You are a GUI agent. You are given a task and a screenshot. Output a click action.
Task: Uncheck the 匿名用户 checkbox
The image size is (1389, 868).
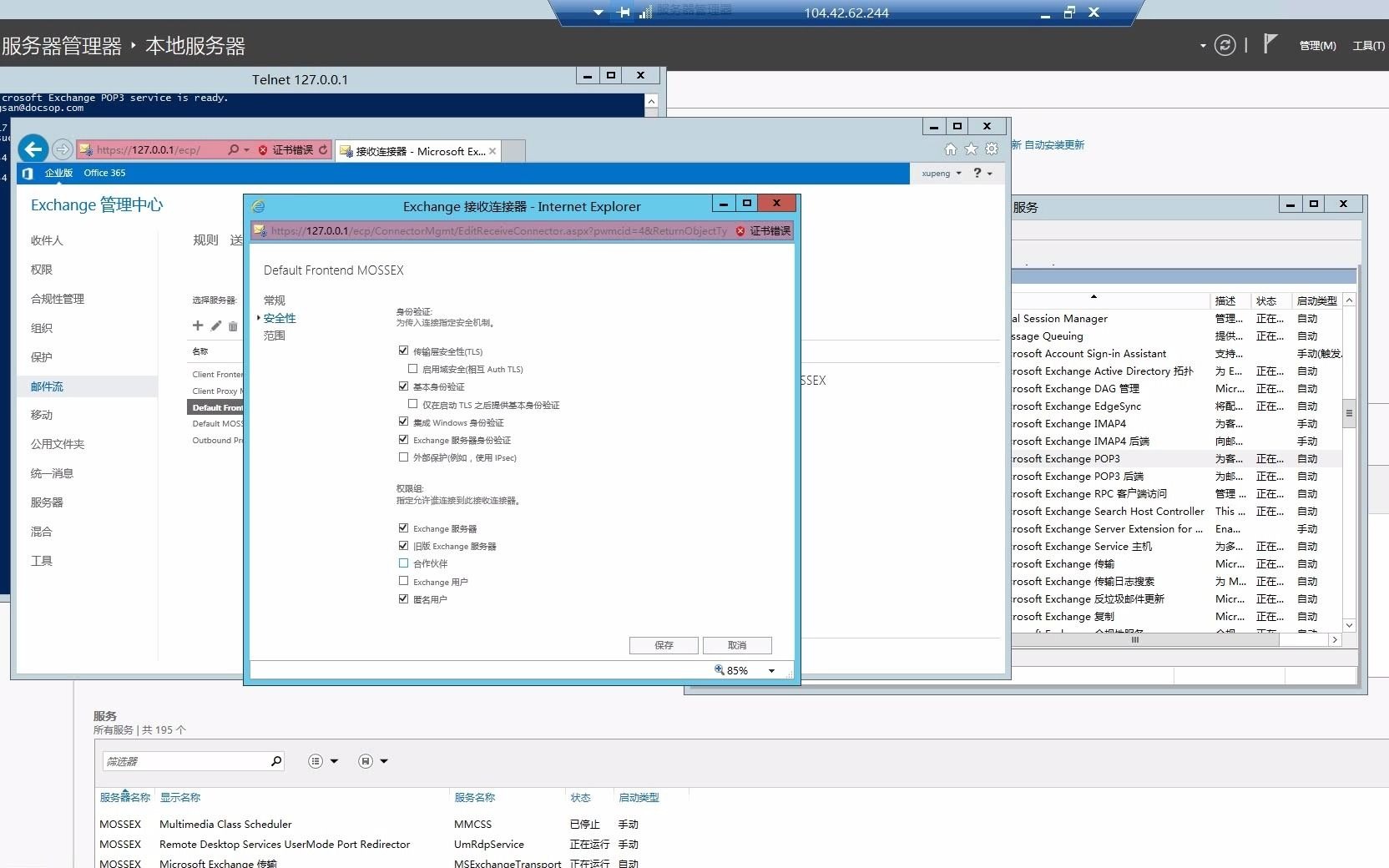pos(404,598)
